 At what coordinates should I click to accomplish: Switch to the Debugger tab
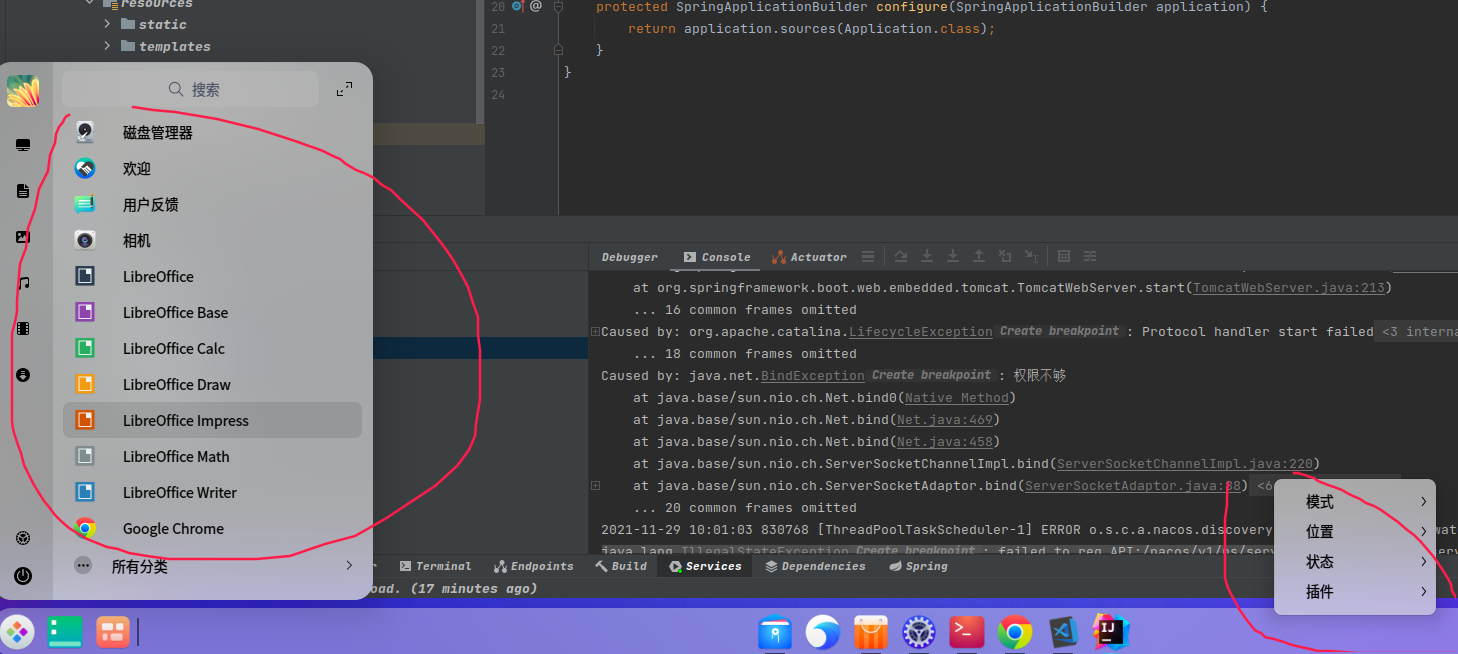click(x=629, y=257)
